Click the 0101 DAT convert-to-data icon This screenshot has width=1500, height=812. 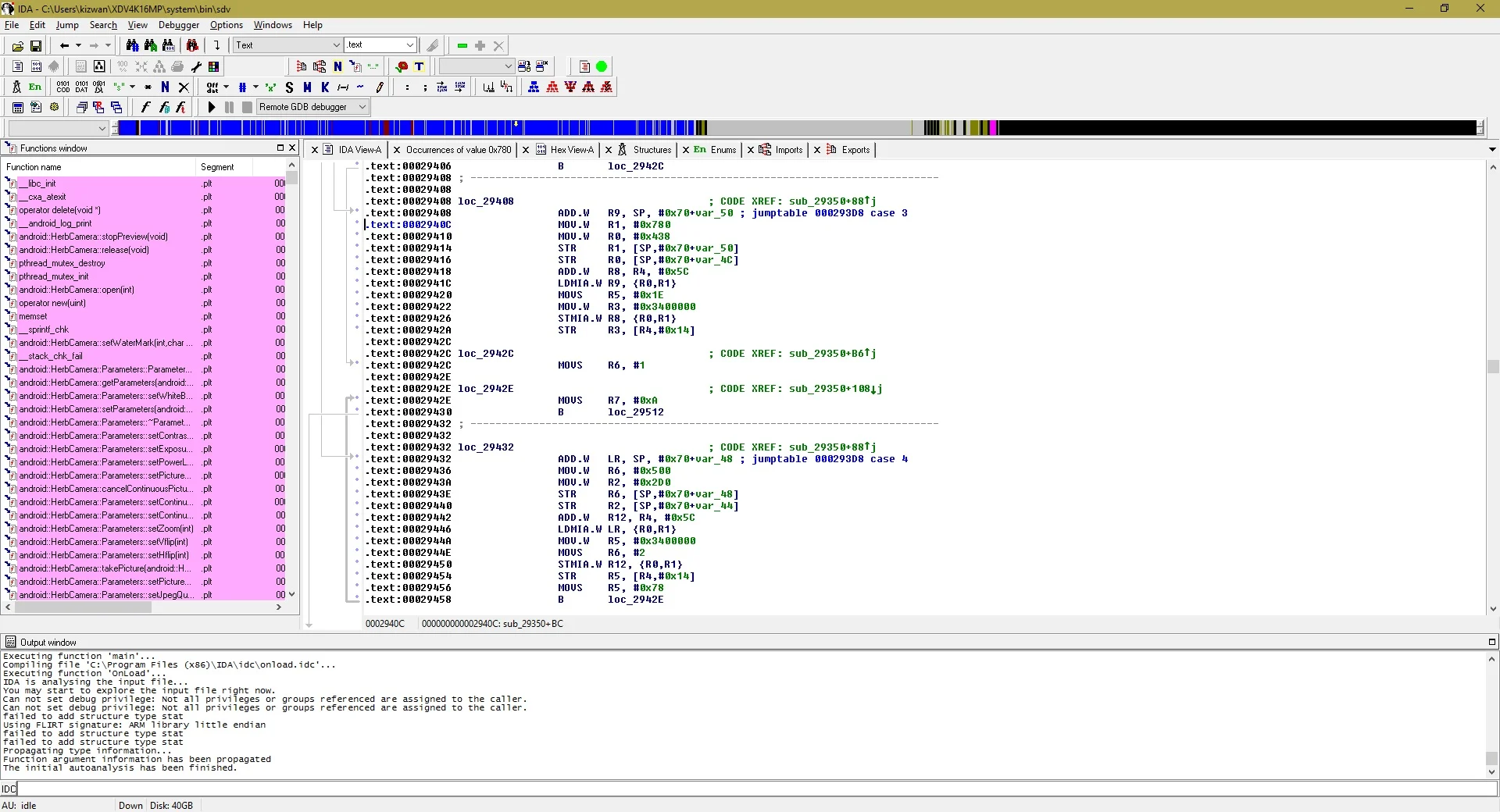(x=81, y=87)
